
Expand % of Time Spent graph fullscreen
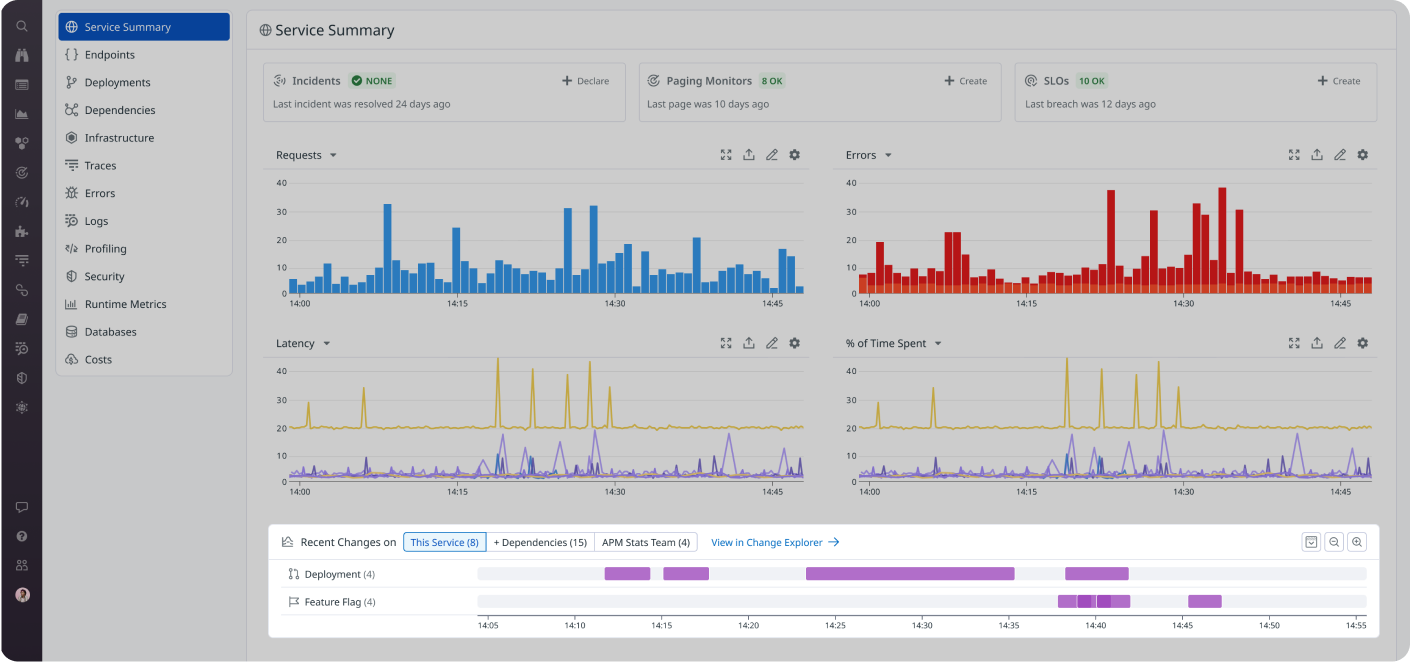pos(1294,343)
